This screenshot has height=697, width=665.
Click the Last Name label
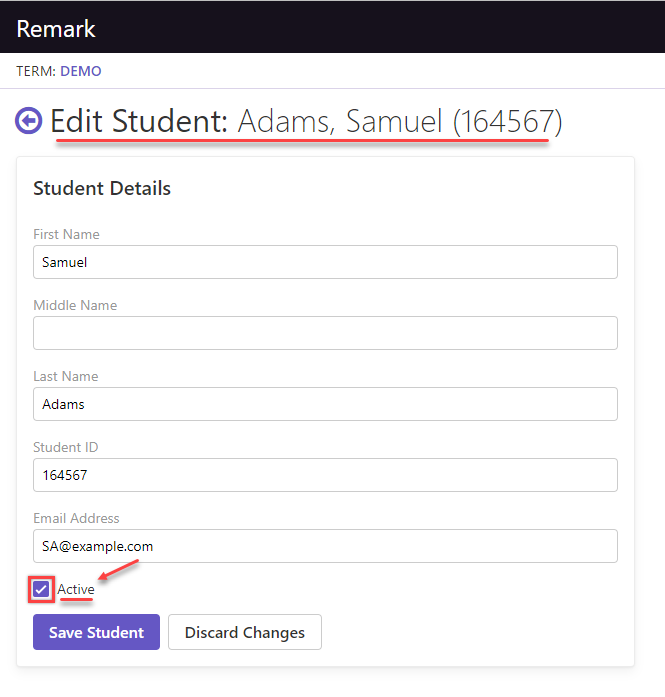(66, 377)
